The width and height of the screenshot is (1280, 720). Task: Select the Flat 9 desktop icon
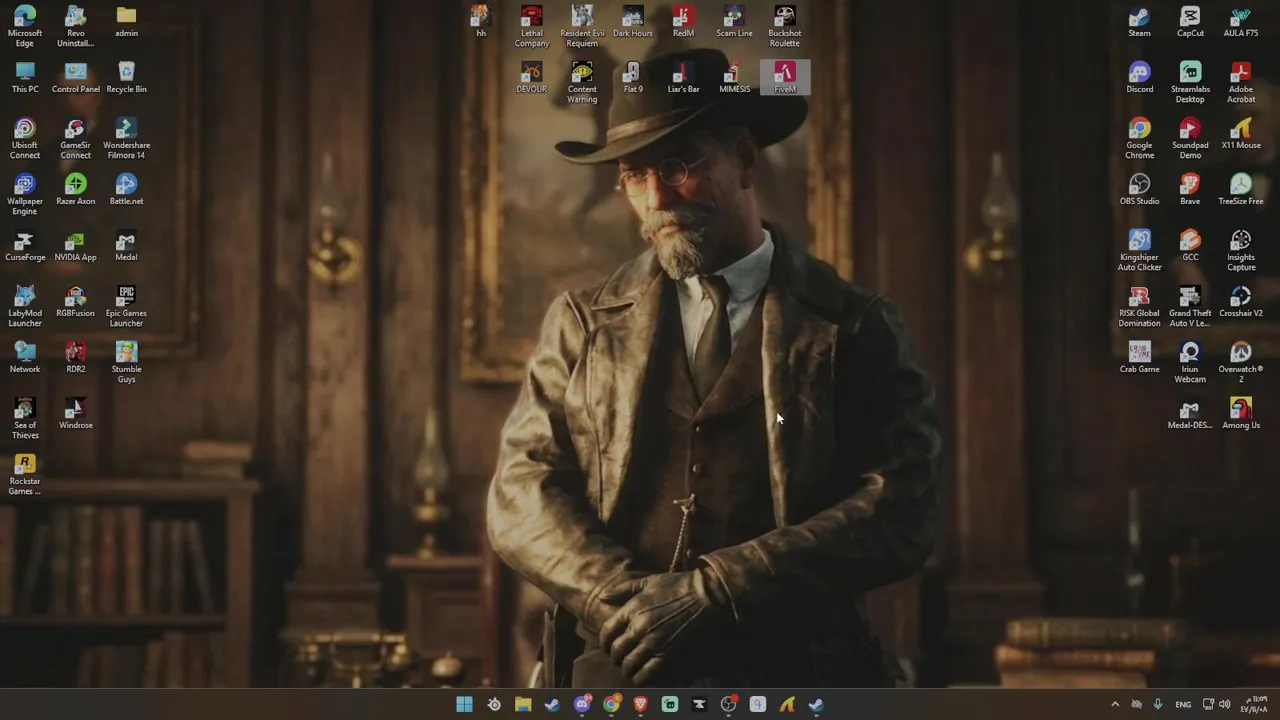tap(632, 77)
